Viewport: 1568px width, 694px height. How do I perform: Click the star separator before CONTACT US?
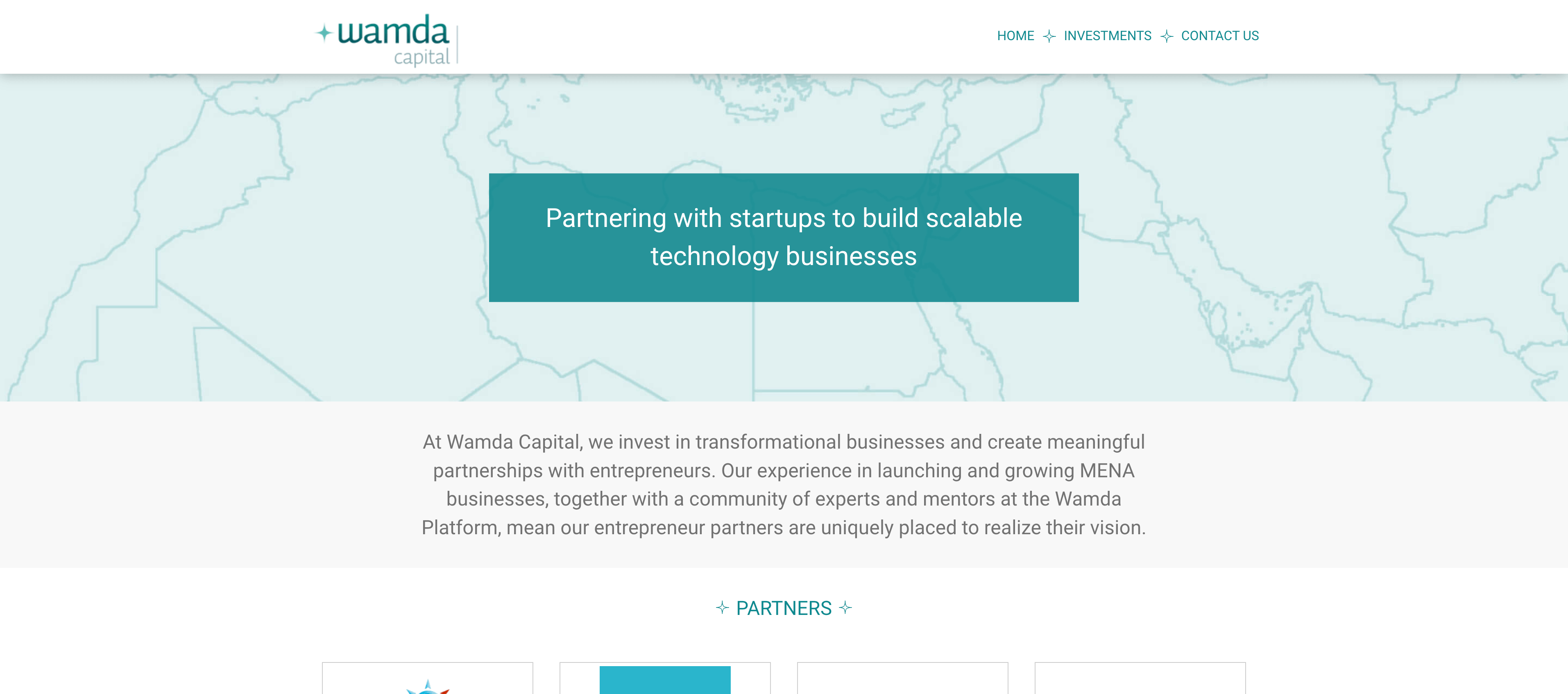1166,36
